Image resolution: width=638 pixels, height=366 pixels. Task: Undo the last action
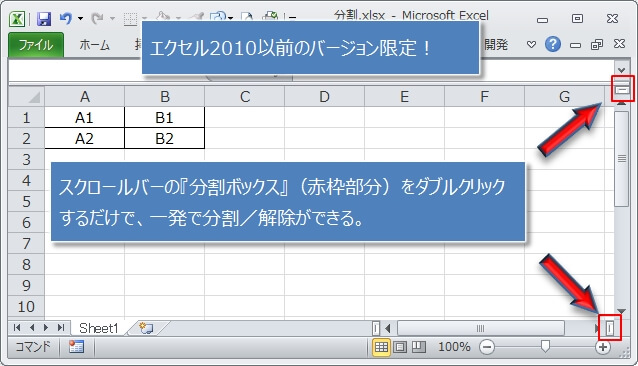coord(66,18)
